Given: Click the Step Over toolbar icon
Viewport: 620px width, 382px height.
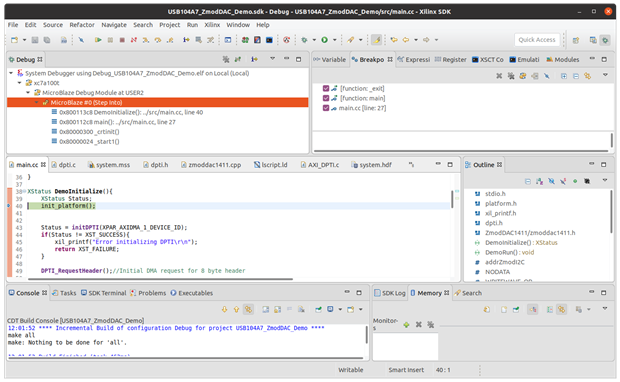Looking at the screenshot, I should tap(158, 40).
